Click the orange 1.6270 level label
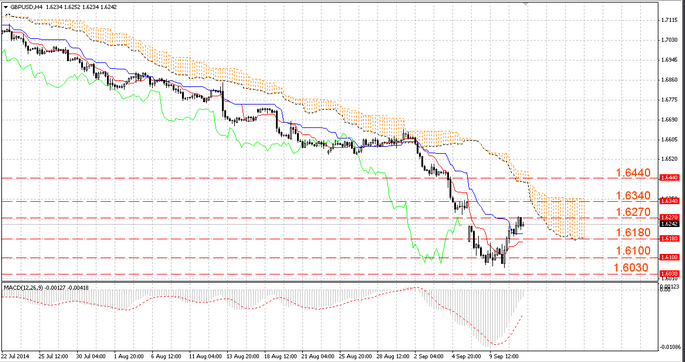The width and height of the screenshot is (685, 362). (633, 213)
